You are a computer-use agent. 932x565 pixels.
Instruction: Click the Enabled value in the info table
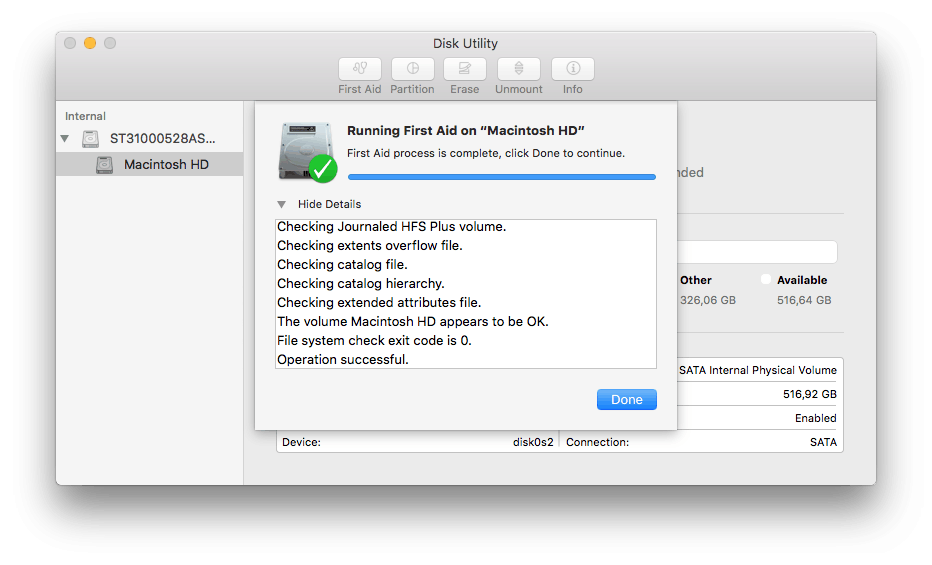[816, 418]
